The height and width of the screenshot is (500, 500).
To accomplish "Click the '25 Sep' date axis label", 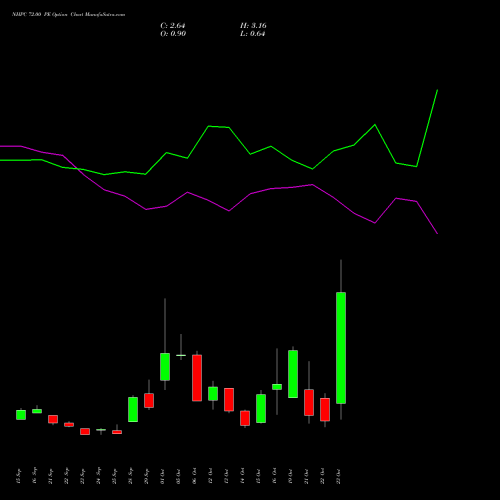I will [x=114, y=476].
